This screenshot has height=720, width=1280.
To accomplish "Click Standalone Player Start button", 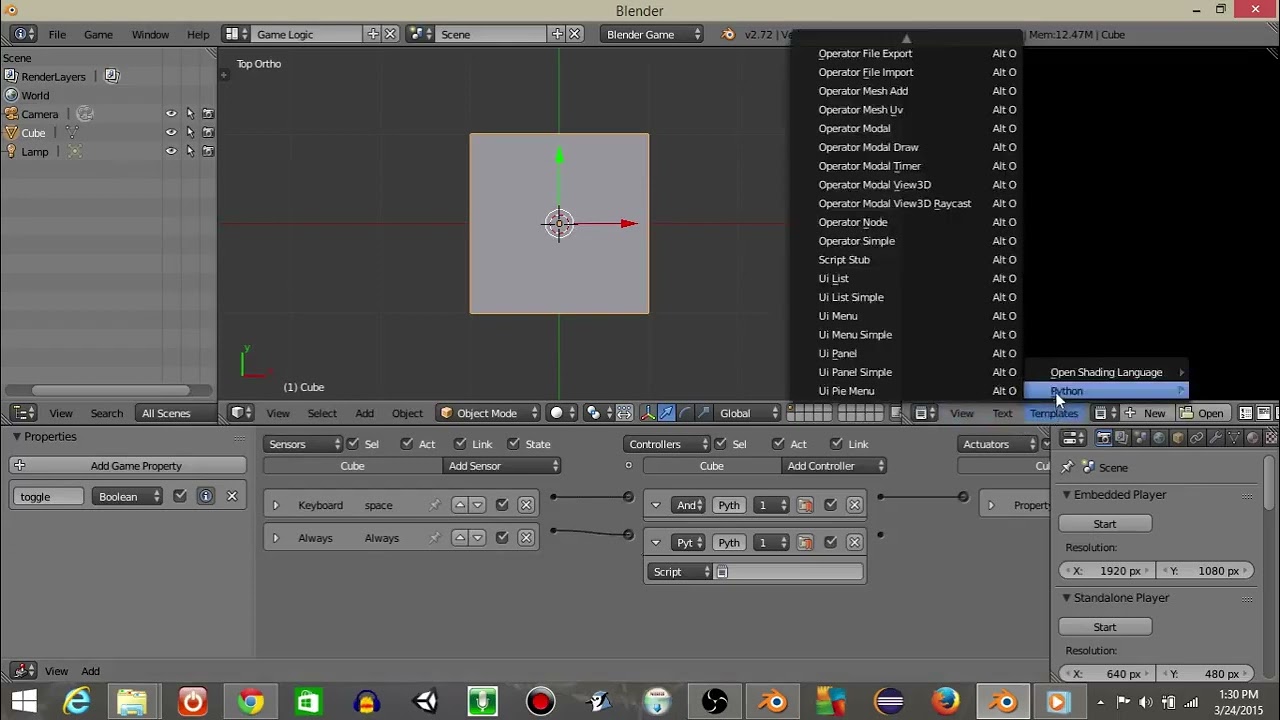I will [1105, 627].
